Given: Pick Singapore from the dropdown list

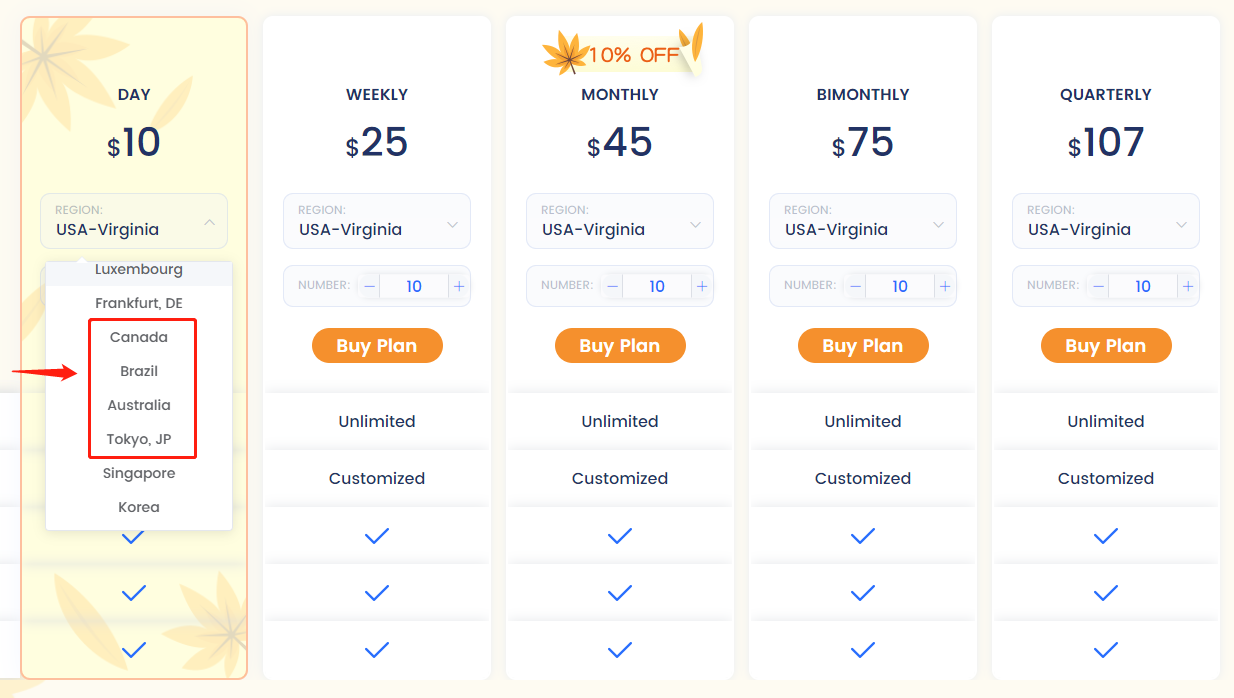Looking at the screenshot, I should pos(139,473).
